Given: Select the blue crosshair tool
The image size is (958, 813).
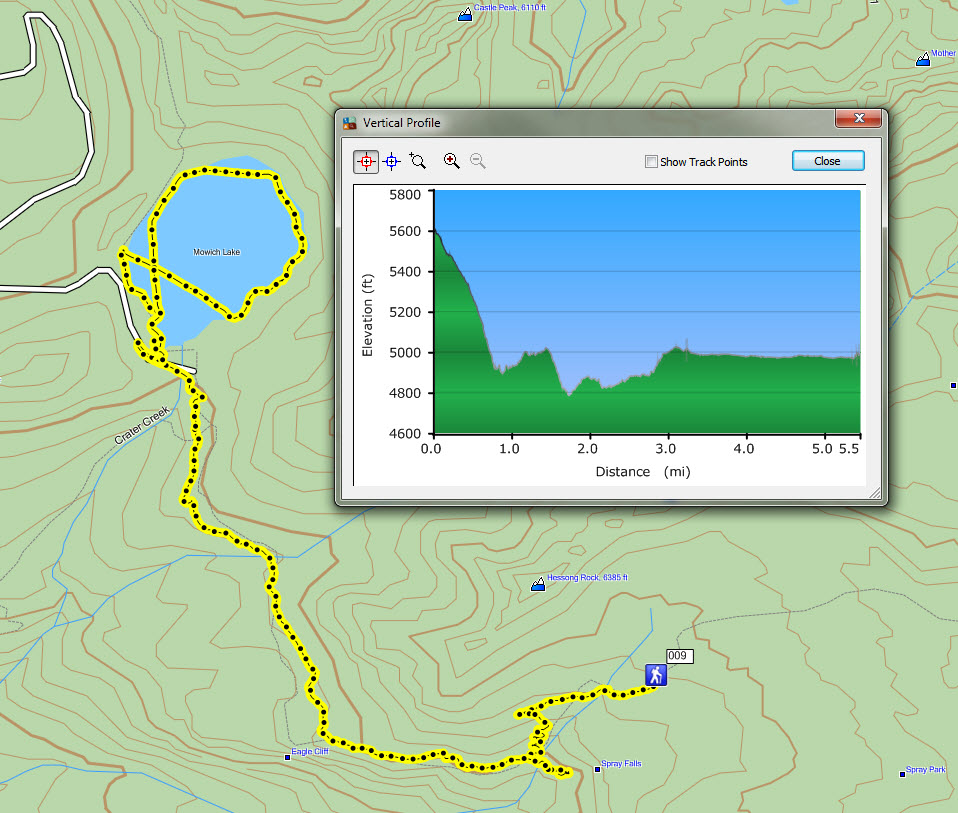Looking at the screenshot, I should [392, 161].
